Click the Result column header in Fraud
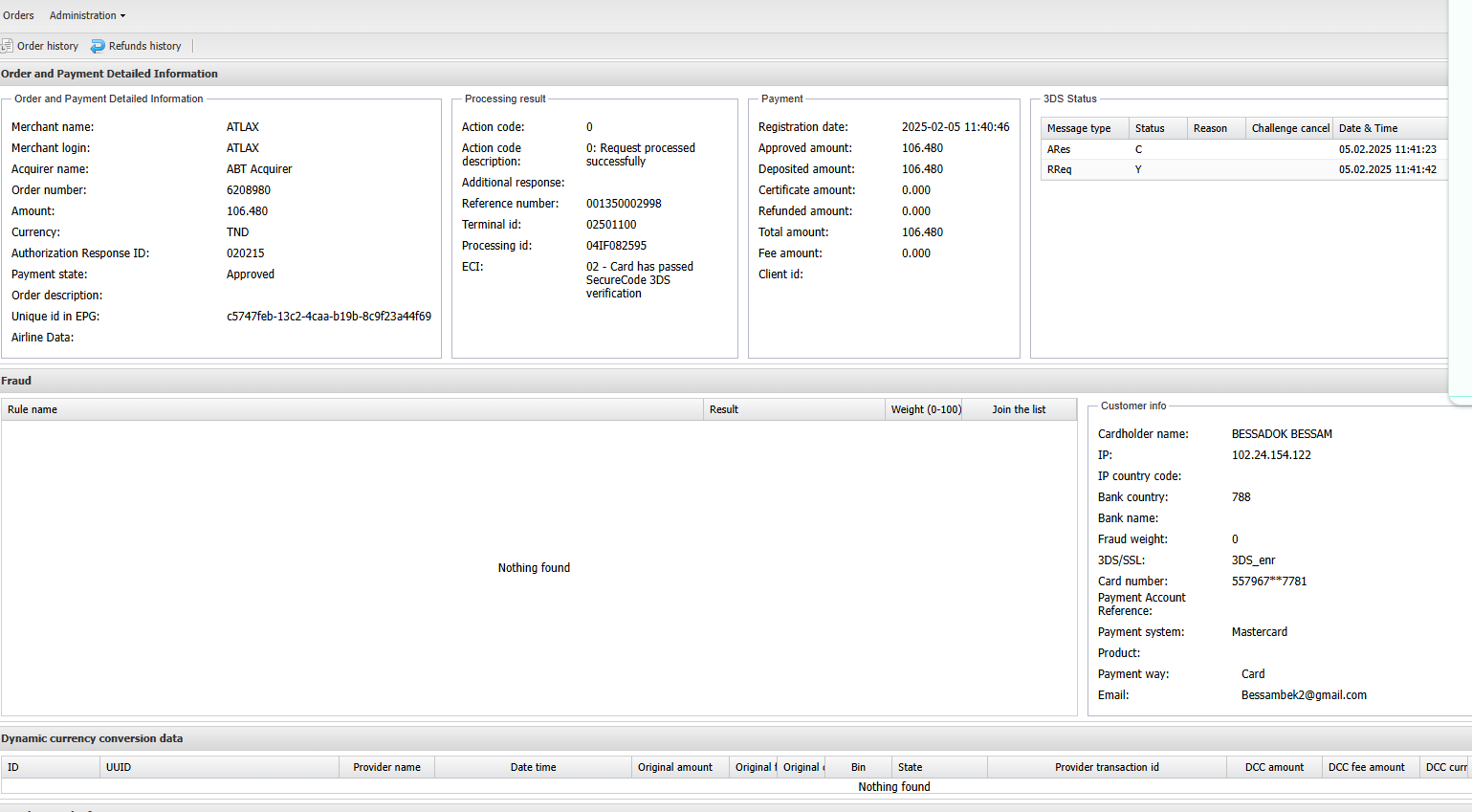 coord(724,409)
